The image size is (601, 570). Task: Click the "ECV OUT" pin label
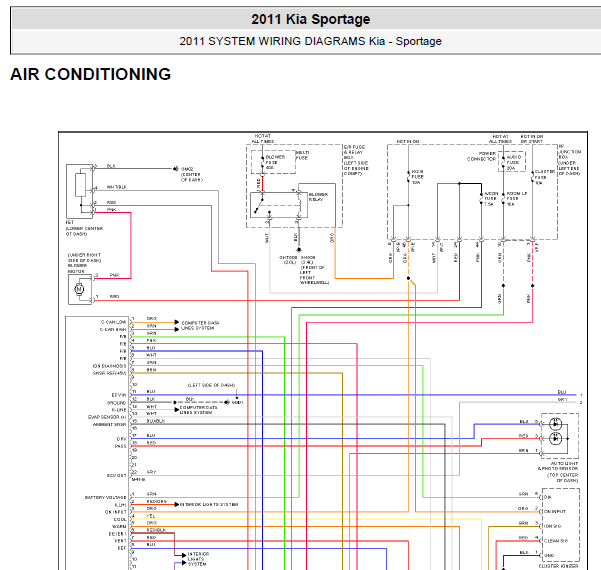[117, 476]
